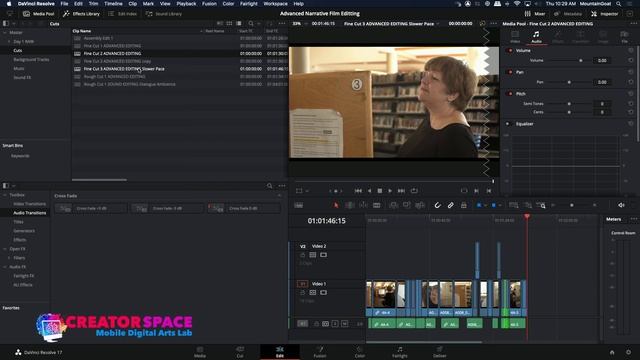Disable the Video 1 track
640x360 pixels.
click(323, 293)
